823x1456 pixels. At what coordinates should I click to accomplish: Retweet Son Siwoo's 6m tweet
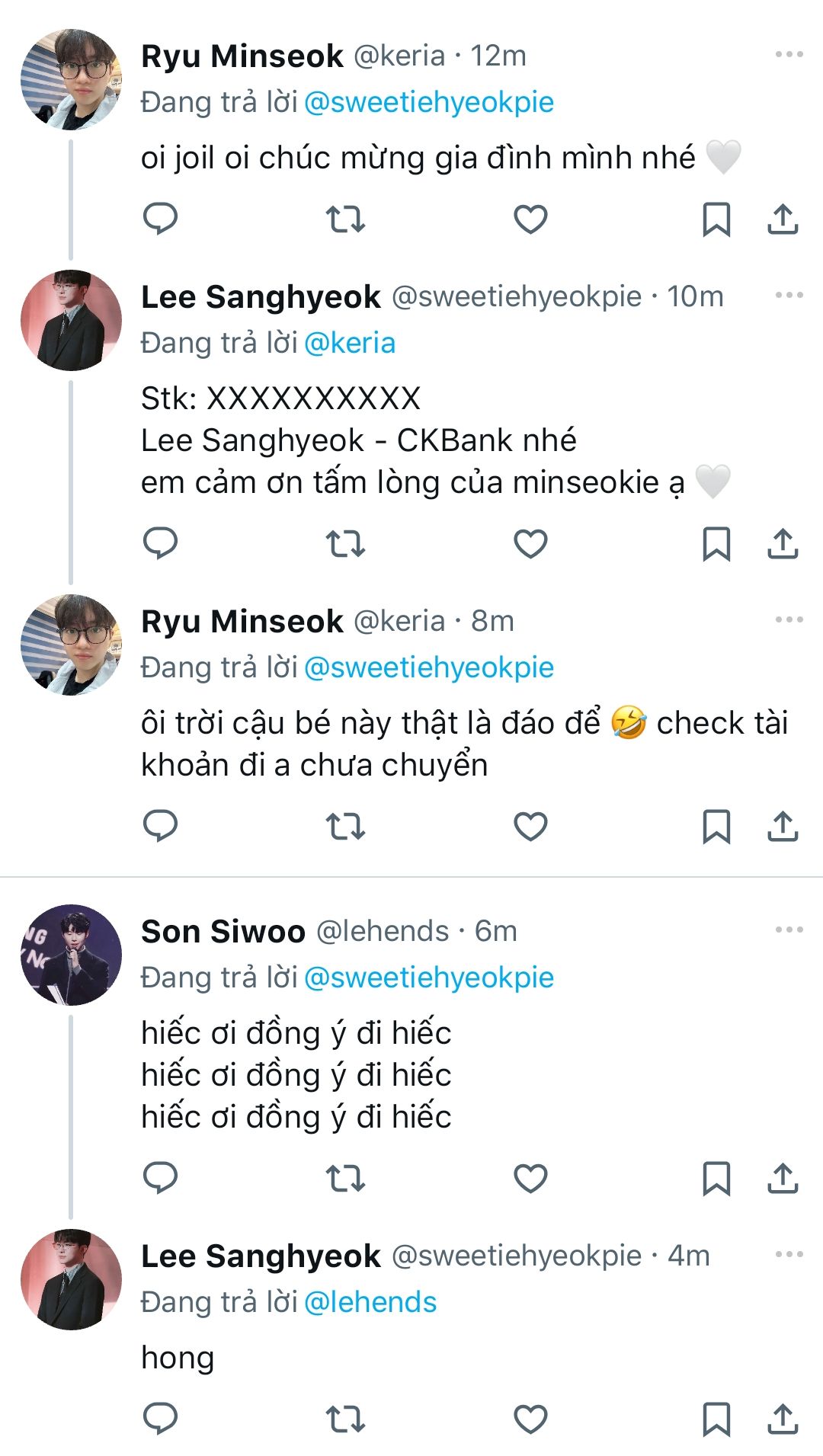345,1179
